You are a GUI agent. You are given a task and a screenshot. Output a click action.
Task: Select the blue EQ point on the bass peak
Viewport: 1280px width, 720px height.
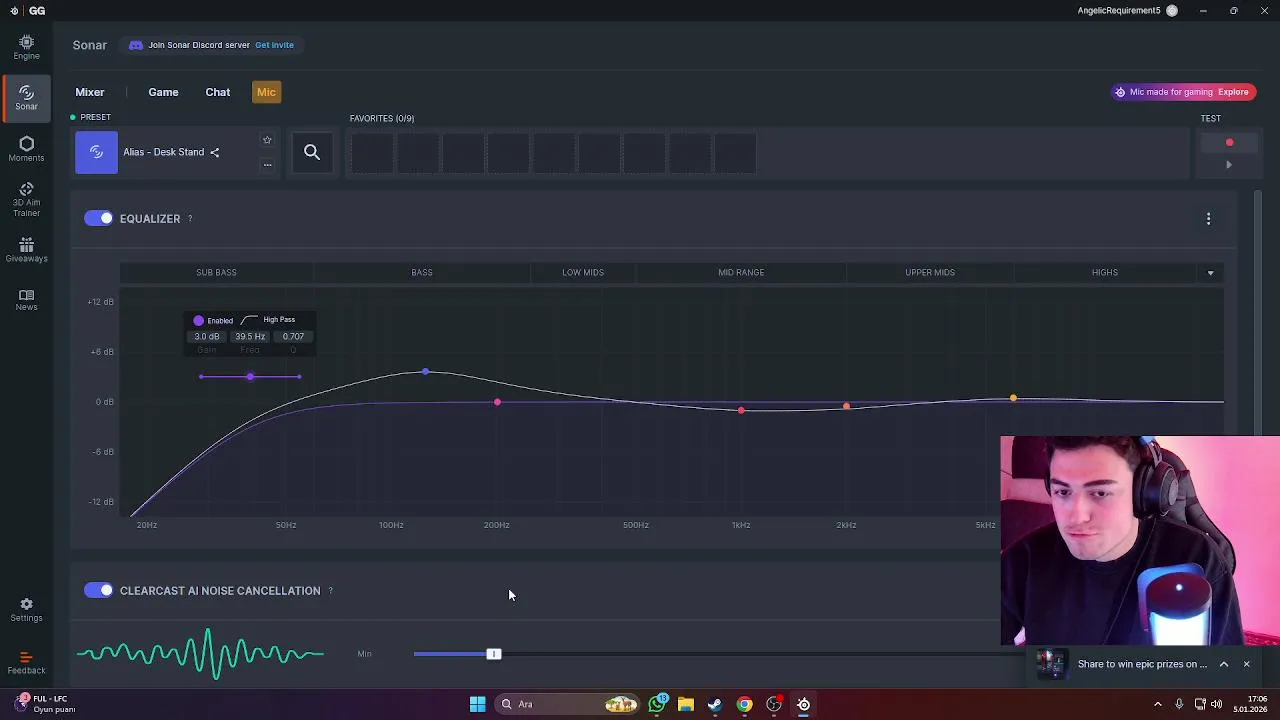point(425,372)
